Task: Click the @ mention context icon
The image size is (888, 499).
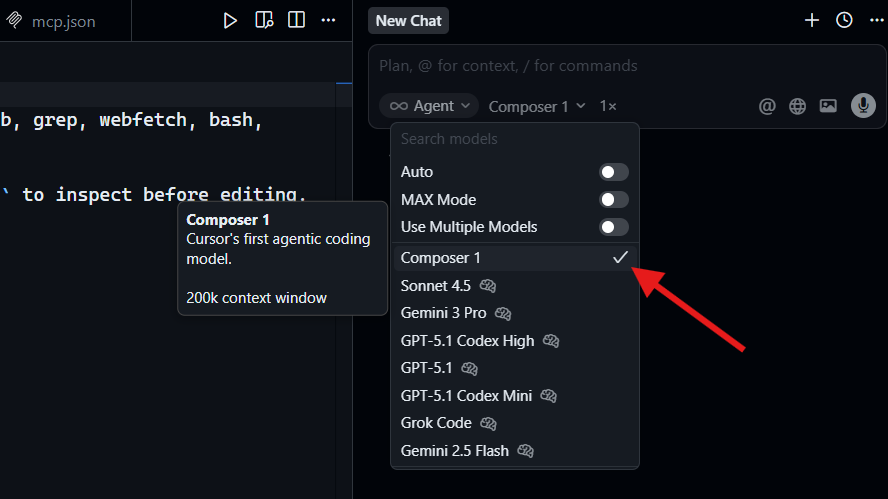Action: [767, 106]
